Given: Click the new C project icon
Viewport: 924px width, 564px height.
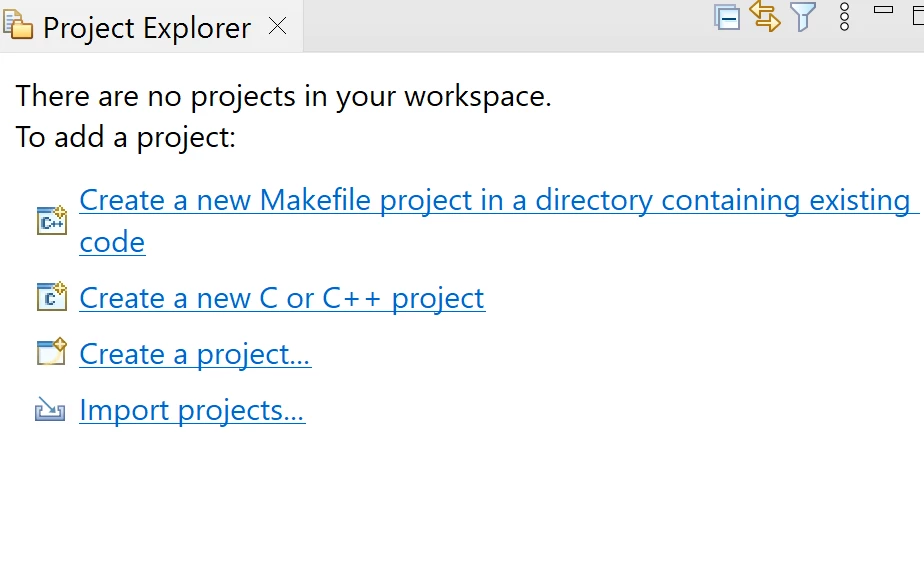Looking at the screenshot, I should click(x=52, y=296).
